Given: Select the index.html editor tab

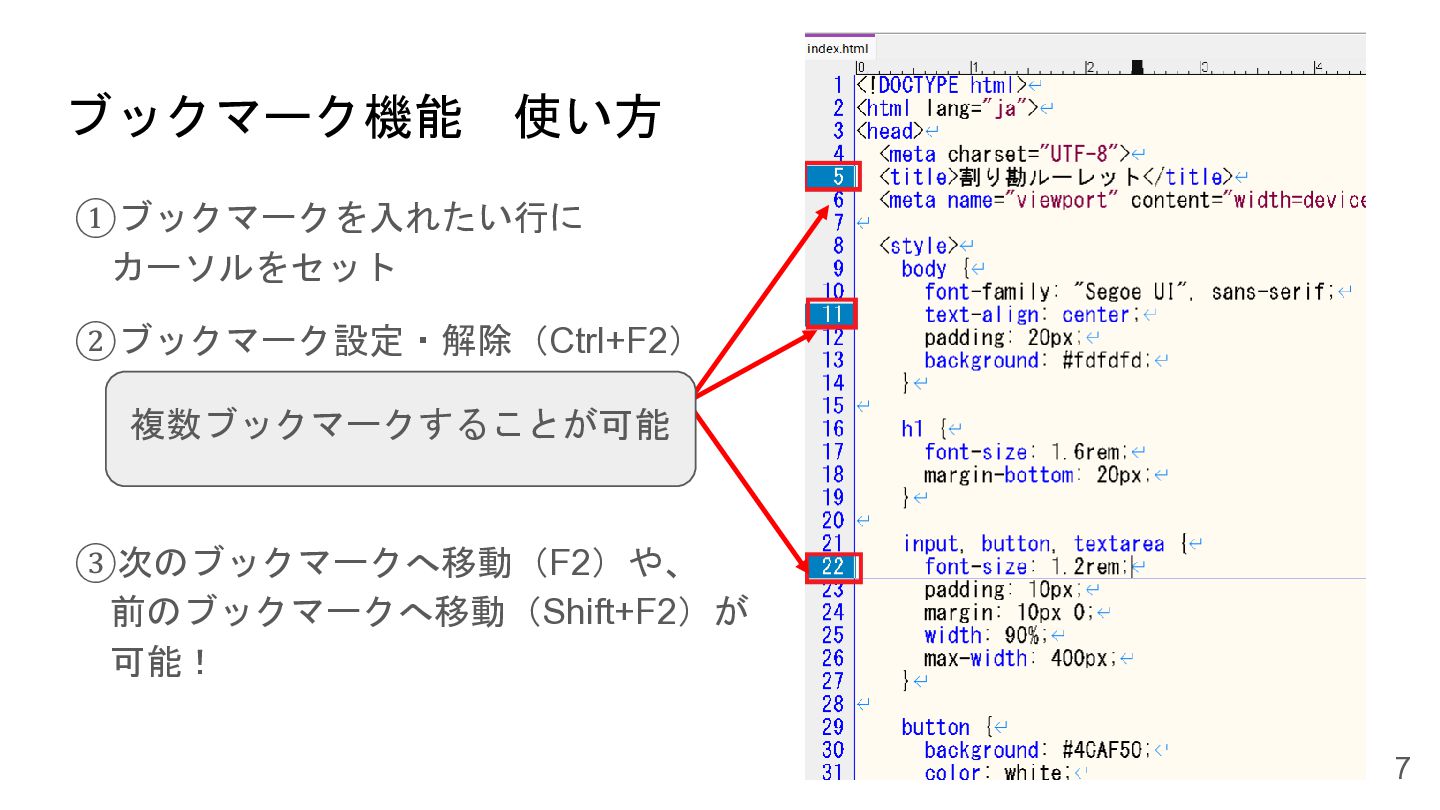Looking at the screenshot, I should tap(839, 48).
